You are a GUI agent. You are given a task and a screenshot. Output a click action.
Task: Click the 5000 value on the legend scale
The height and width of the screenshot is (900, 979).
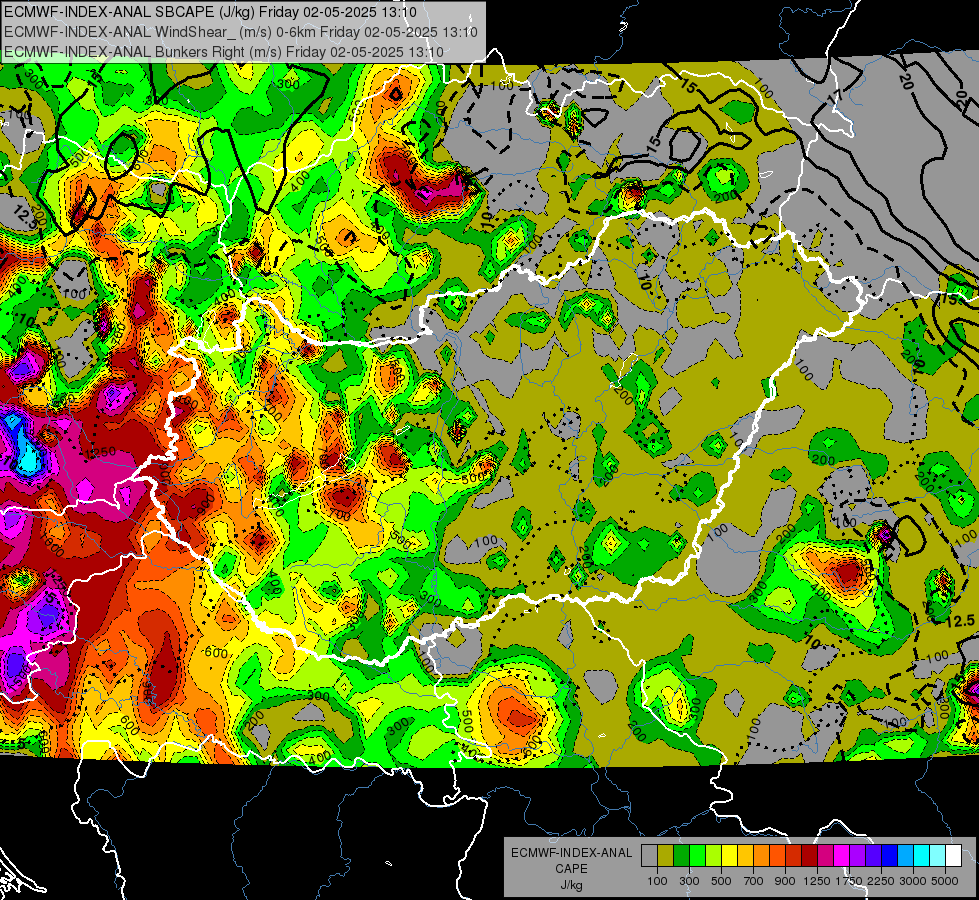point(945,881)
